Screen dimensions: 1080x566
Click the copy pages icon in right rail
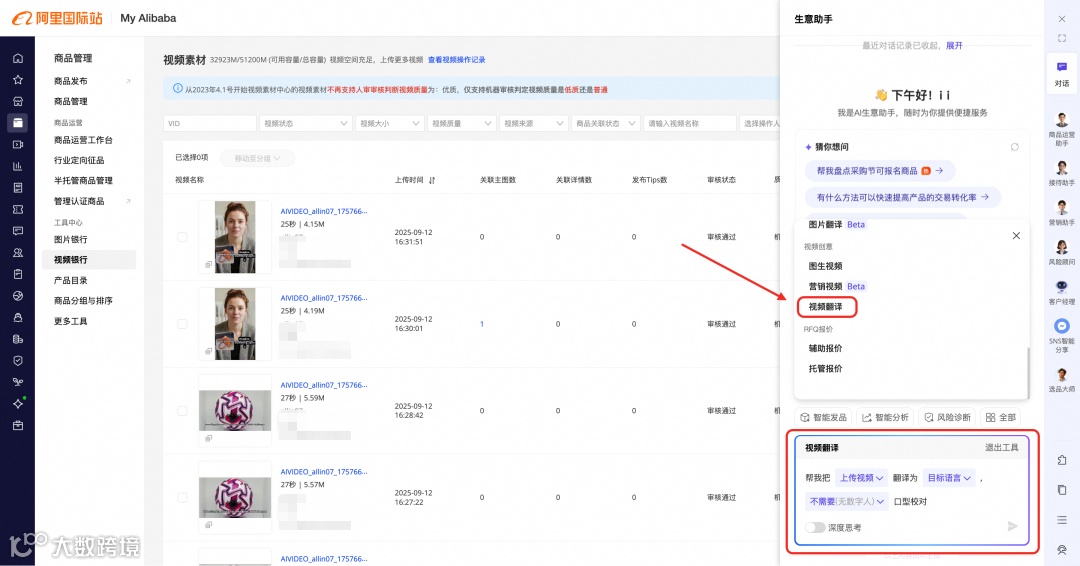1061,490
